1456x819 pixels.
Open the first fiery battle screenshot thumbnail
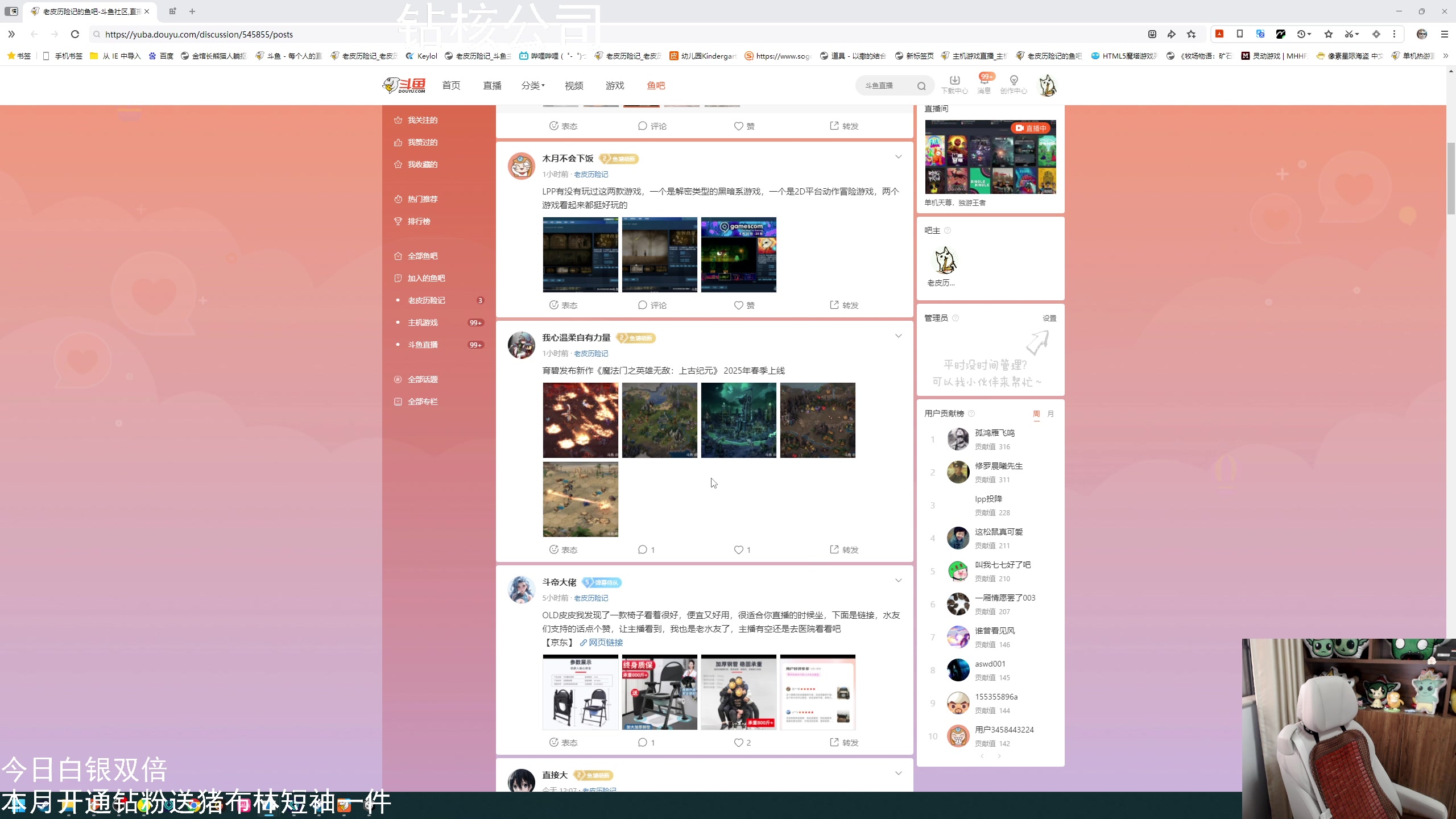tap(580, 420)
